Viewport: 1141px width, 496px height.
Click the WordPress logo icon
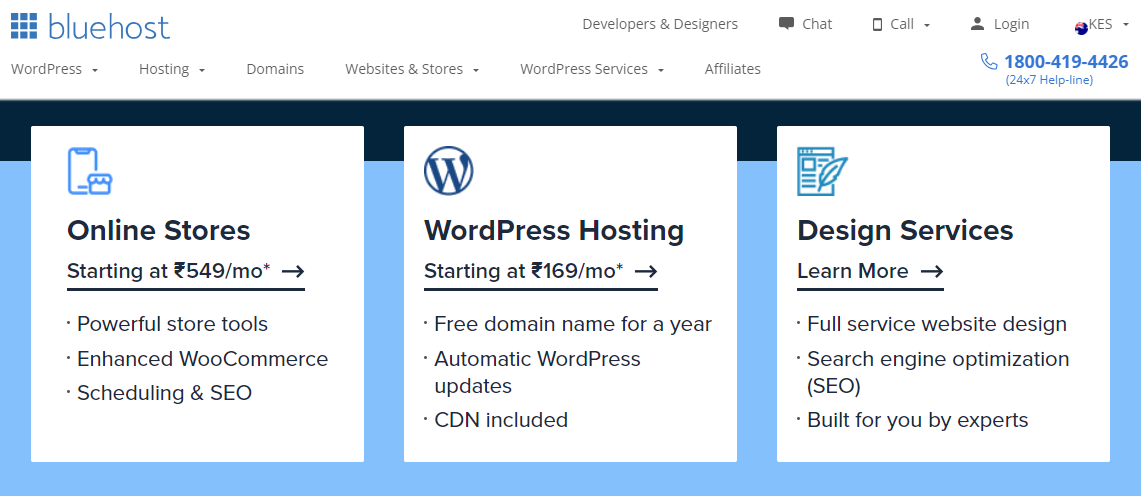tap(448, 171)
